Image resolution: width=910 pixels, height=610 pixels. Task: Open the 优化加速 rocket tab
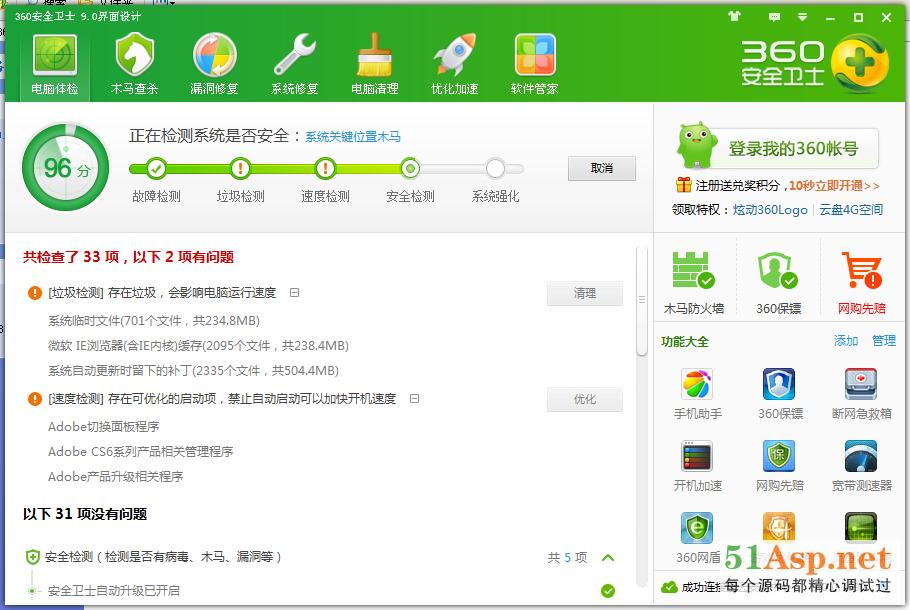(454, 64)
